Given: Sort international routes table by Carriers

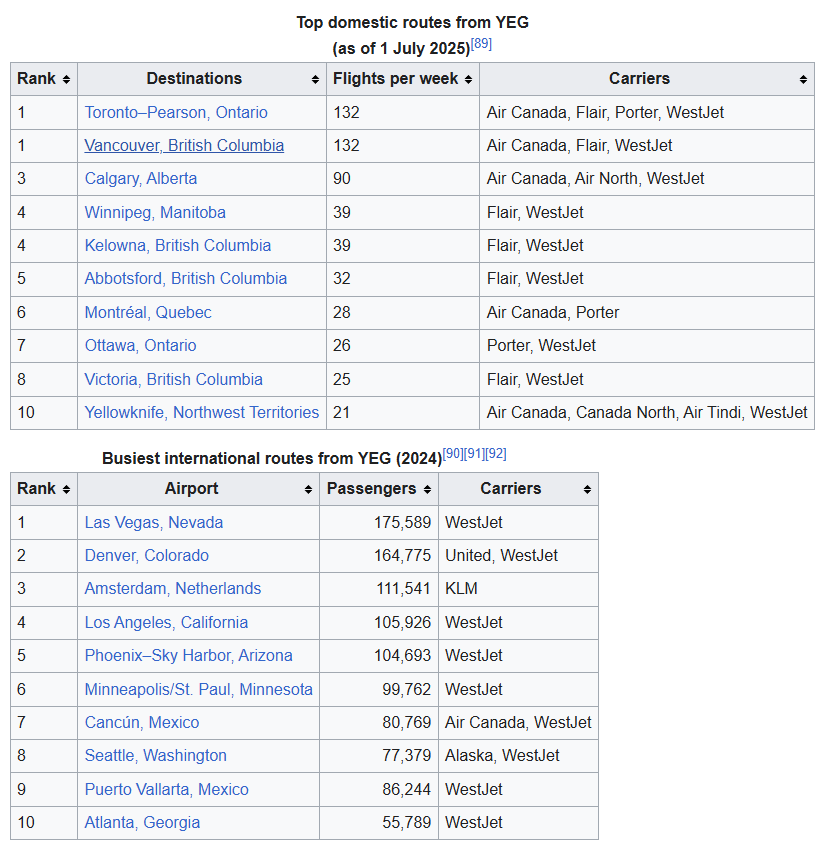Looking at the screenshot, I should (x=587, y=489).
